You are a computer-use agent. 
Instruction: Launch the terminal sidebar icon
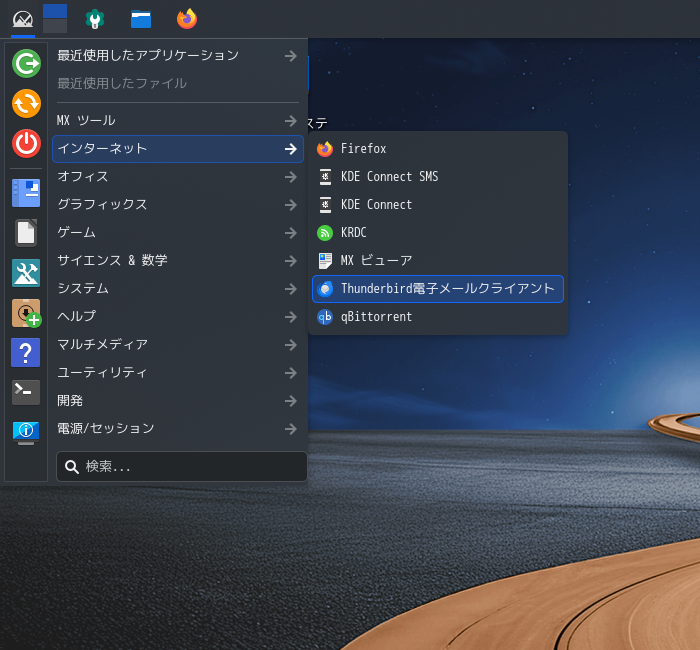(x=26, y=392)
